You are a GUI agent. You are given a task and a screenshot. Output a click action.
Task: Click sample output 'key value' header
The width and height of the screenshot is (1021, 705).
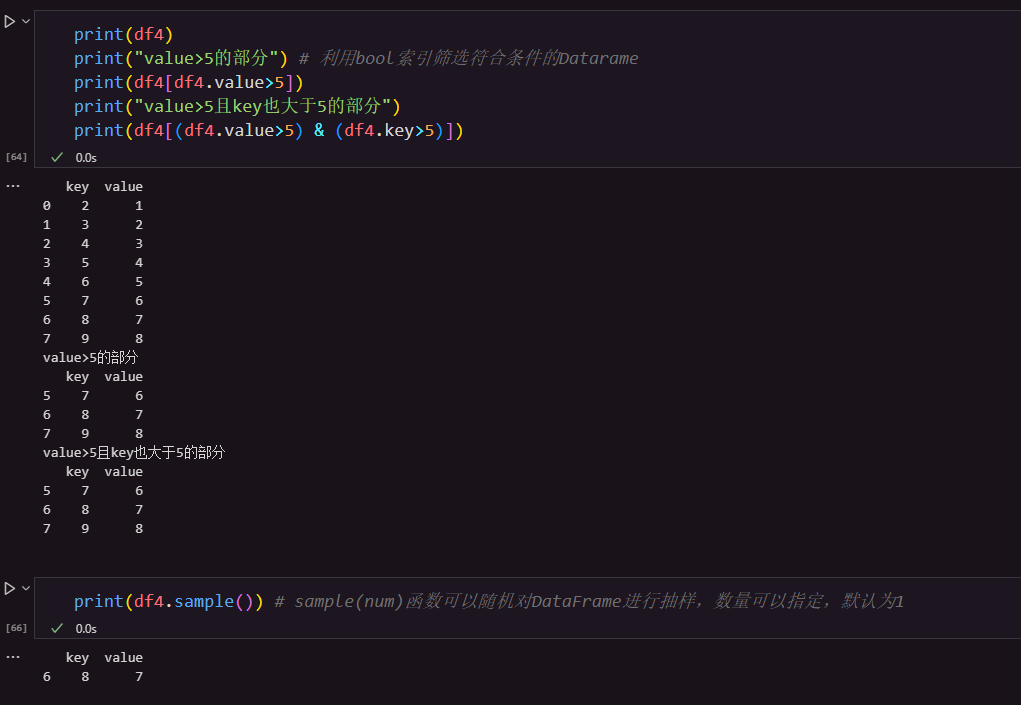click(x=104, y=658)
